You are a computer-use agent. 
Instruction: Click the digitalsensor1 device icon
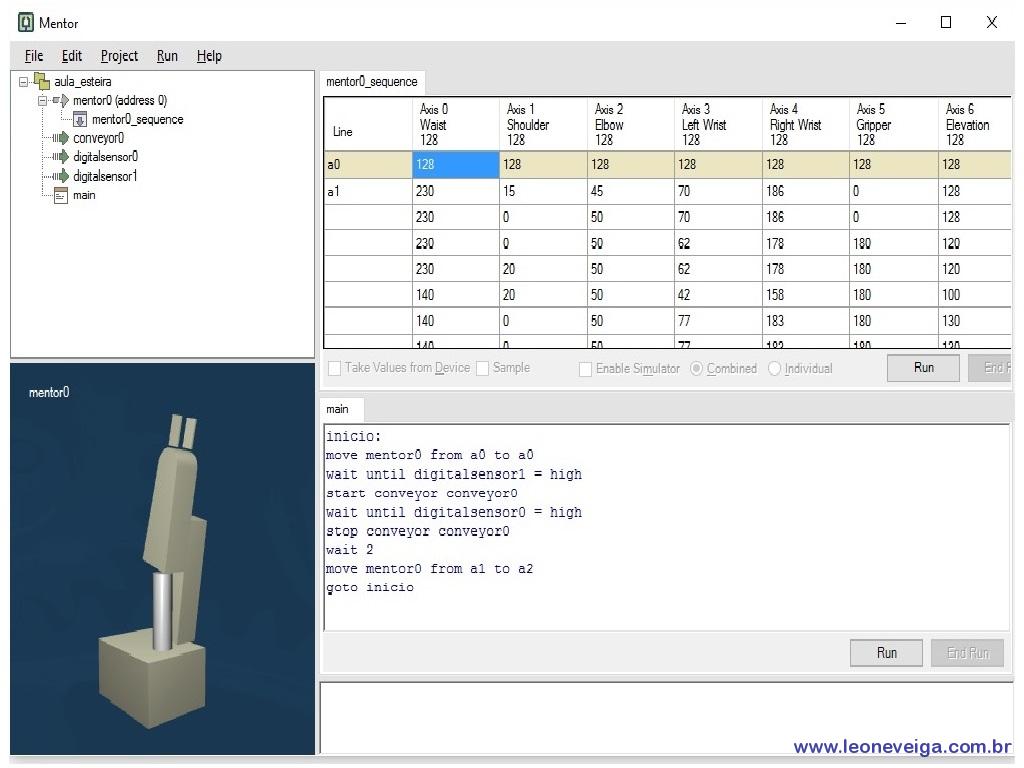[61, 176]
